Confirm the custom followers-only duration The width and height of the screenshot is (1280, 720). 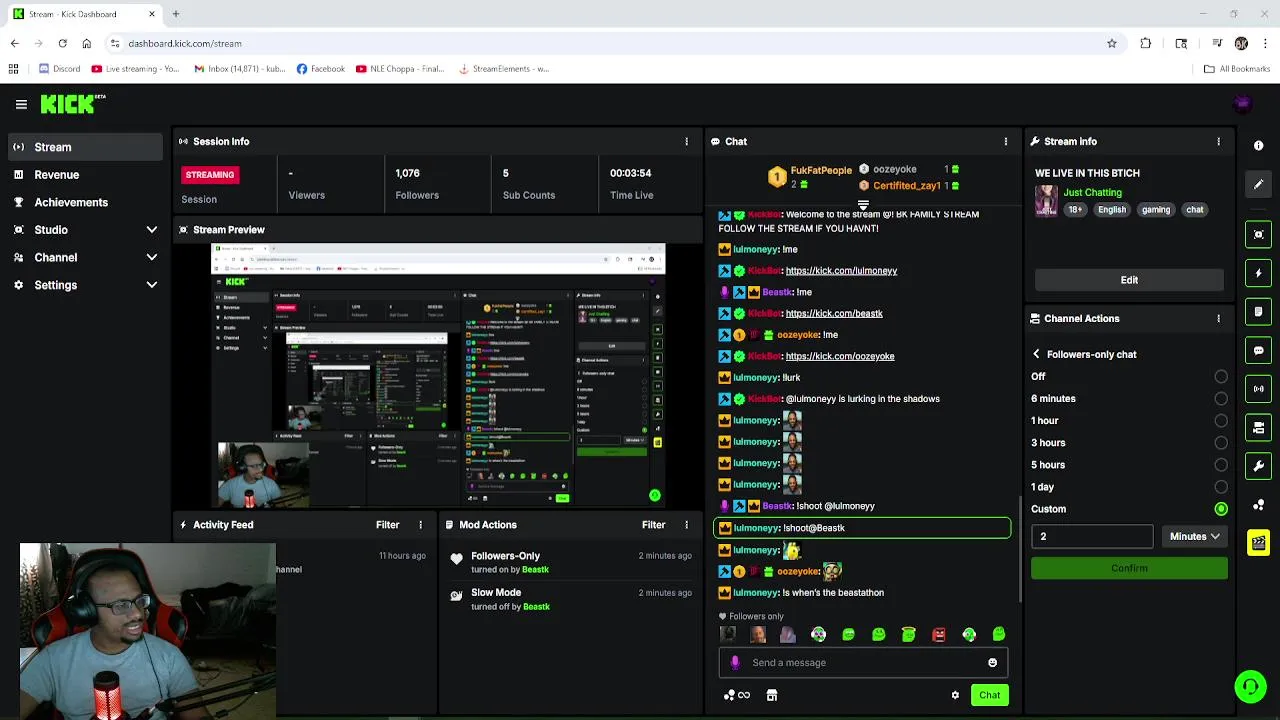point(1129,568)
